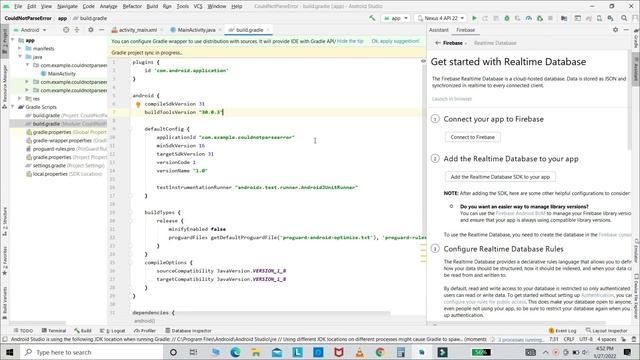
Task: Open Assistant panel gear settings
Action: tap(616, 30)
